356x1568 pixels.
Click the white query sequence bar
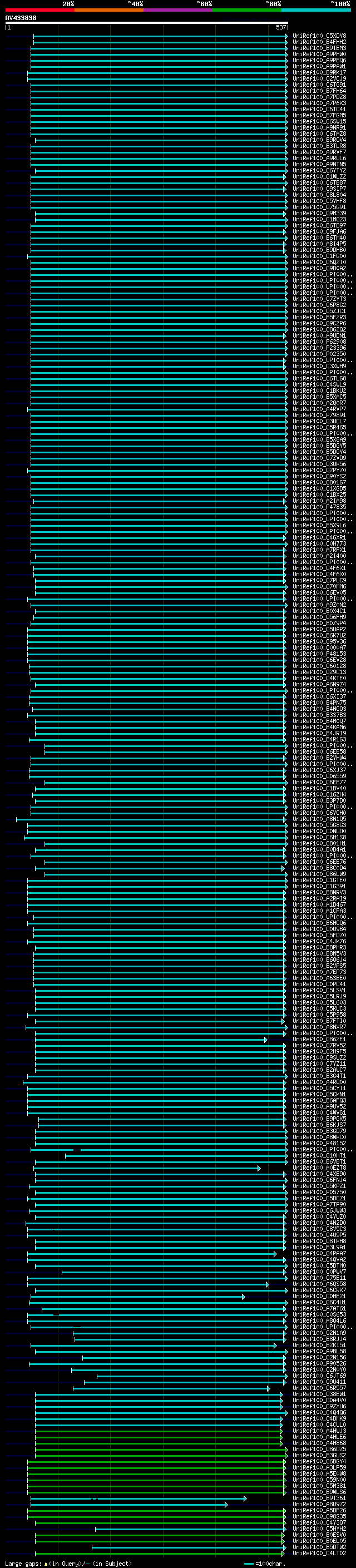point(147,22)
